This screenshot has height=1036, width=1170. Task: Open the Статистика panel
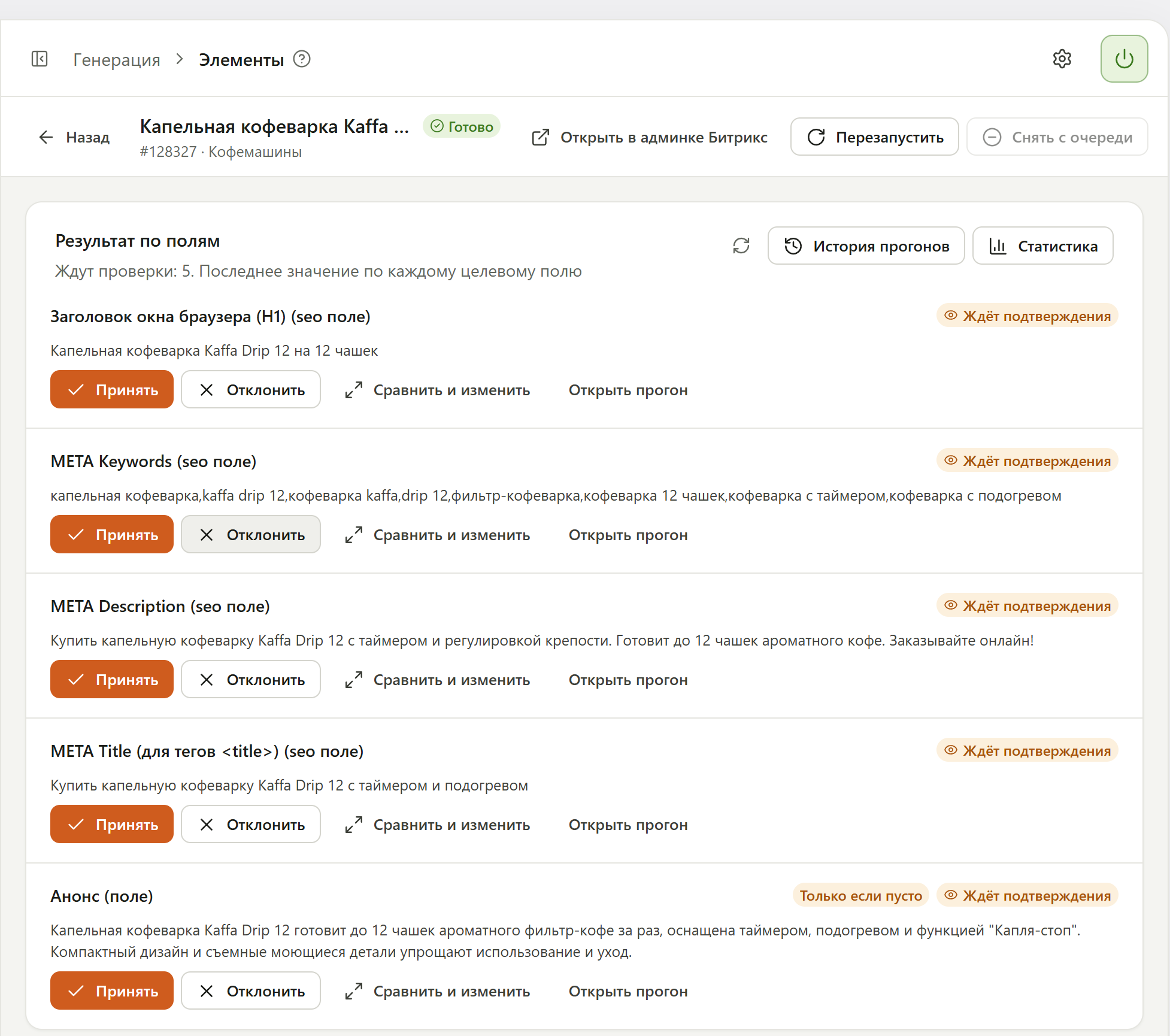pyautogui.click(x=1042, y=246)
